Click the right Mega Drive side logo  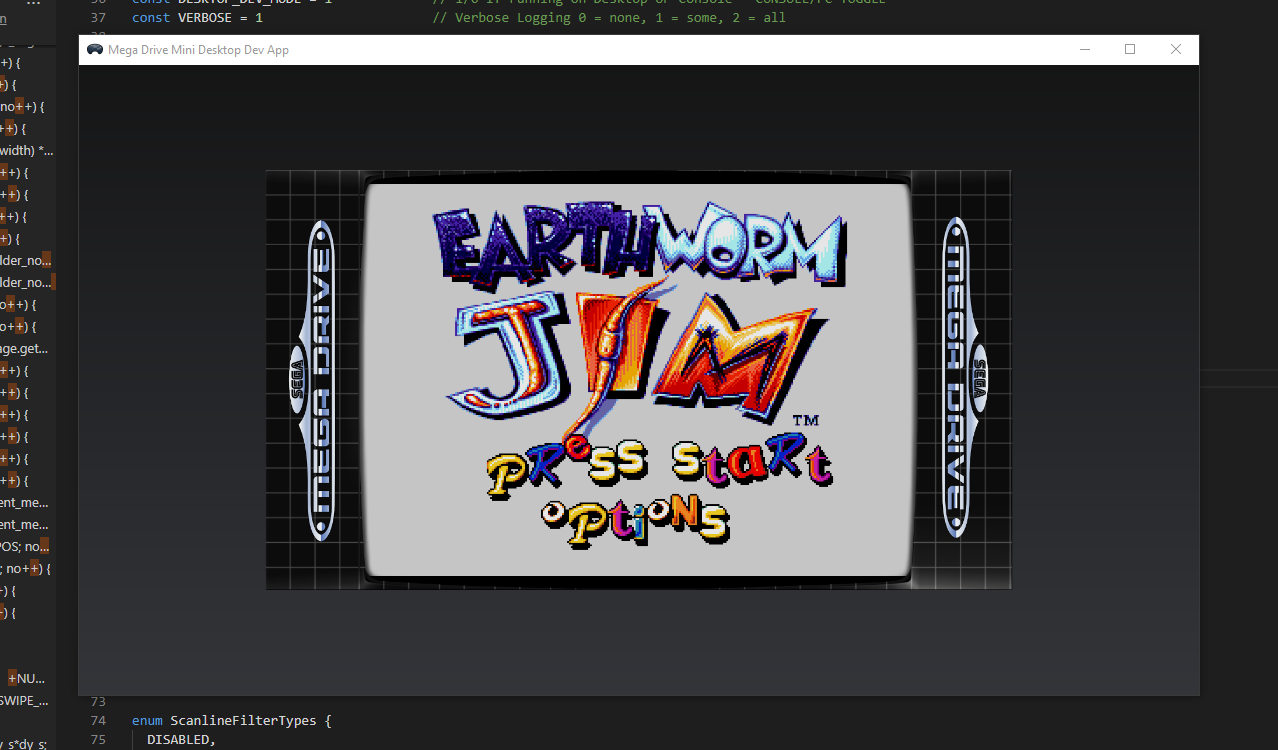coord(967,378)
